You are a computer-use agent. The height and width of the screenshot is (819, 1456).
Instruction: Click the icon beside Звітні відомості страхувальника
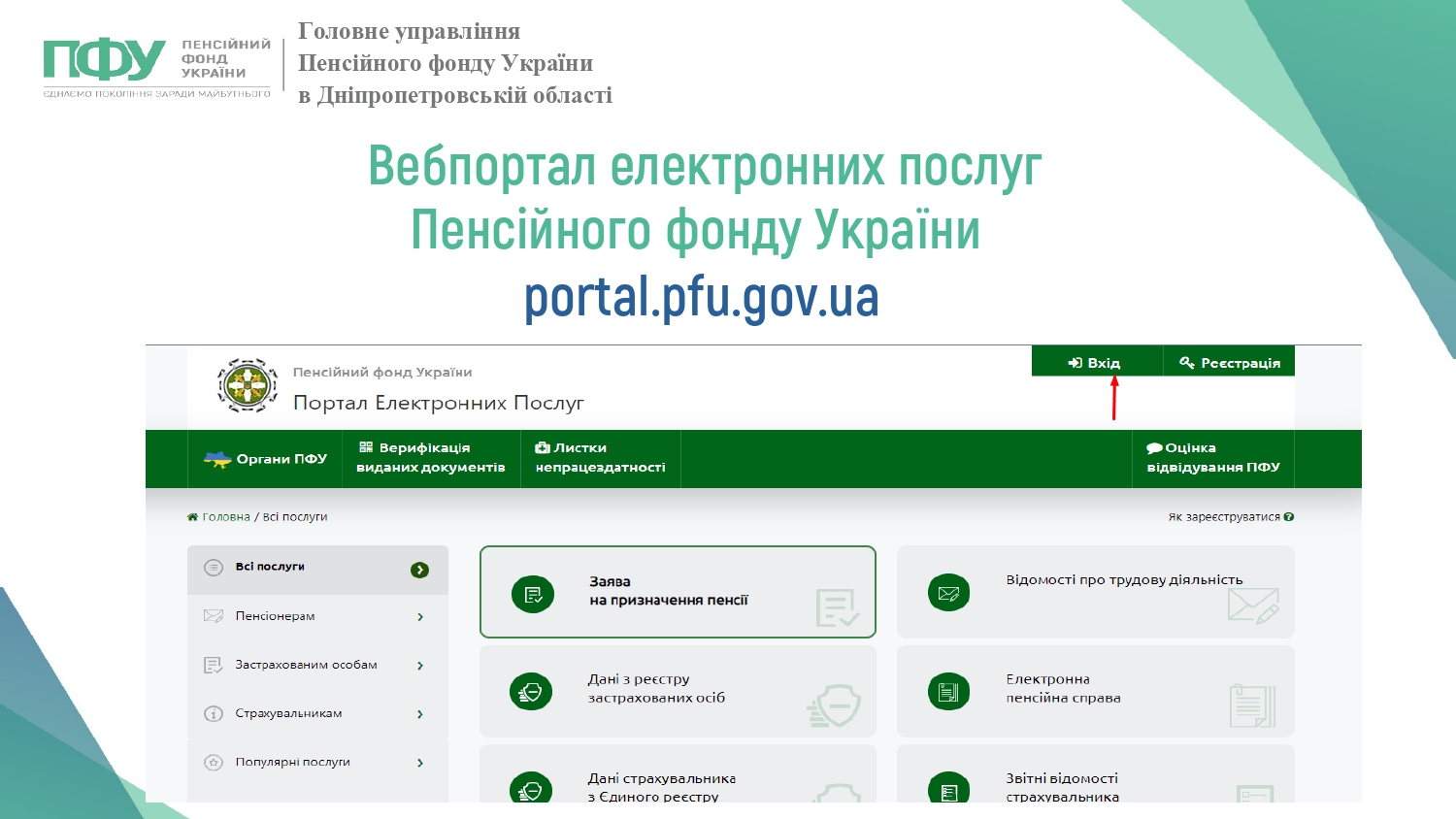tap(948, 790)
